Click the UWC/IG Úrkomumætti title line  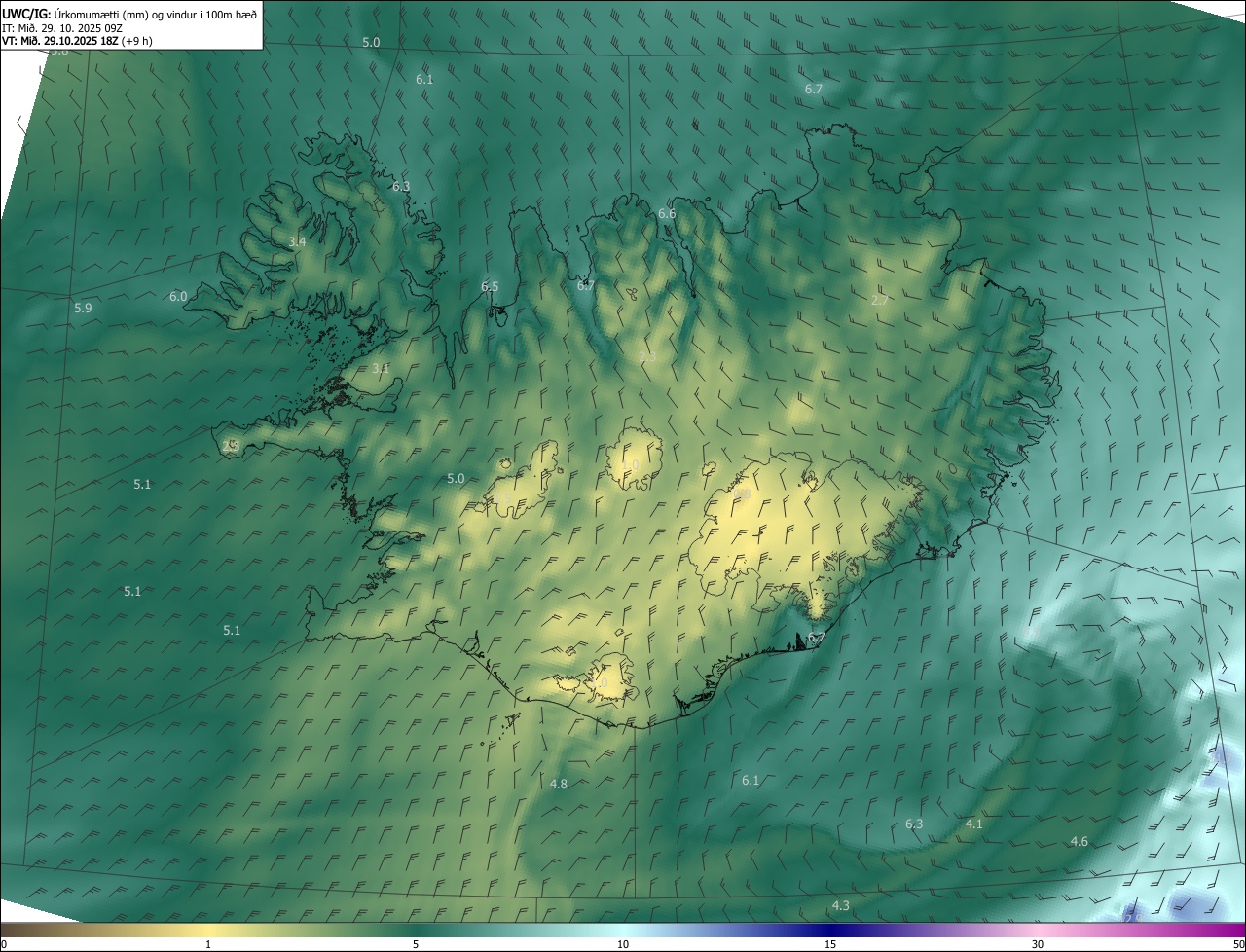129,14
